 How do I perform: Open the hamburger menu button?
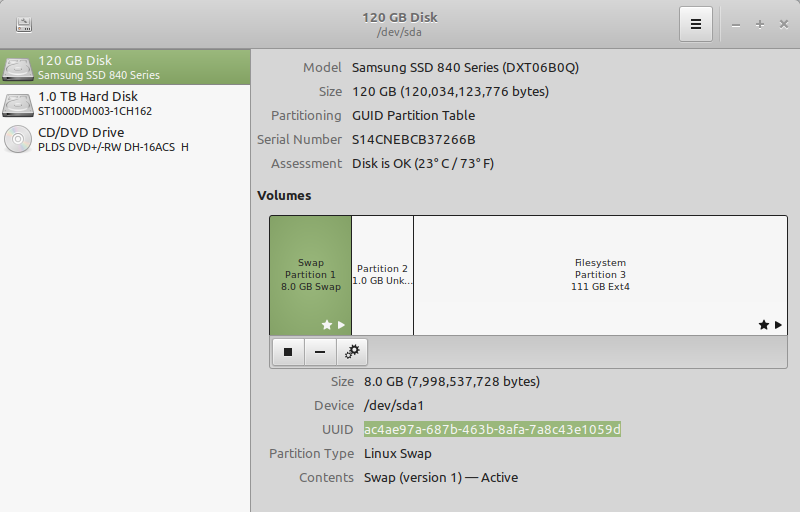(x=696, y=24)
